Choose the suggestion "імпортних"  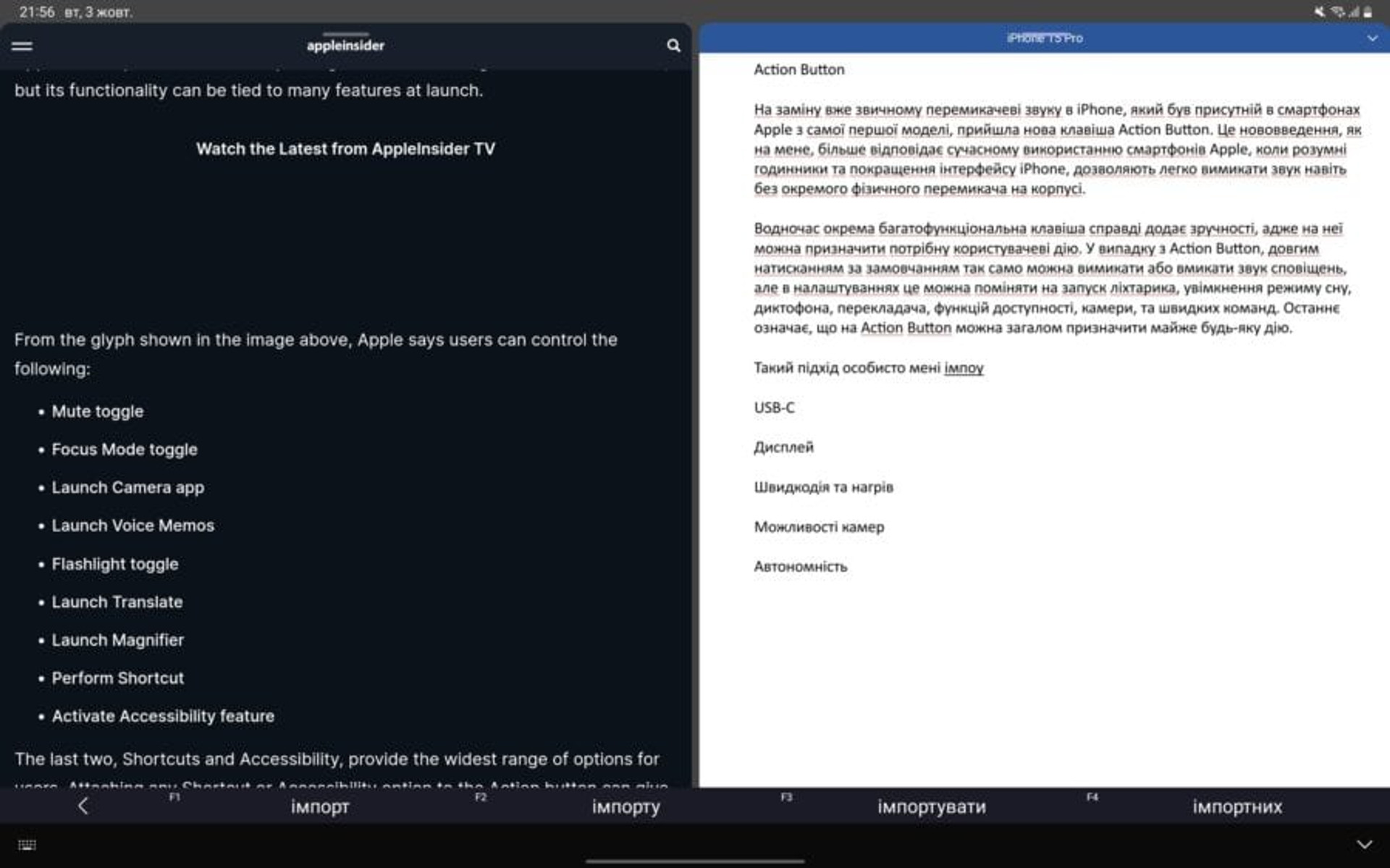[x=1237, y=806]
